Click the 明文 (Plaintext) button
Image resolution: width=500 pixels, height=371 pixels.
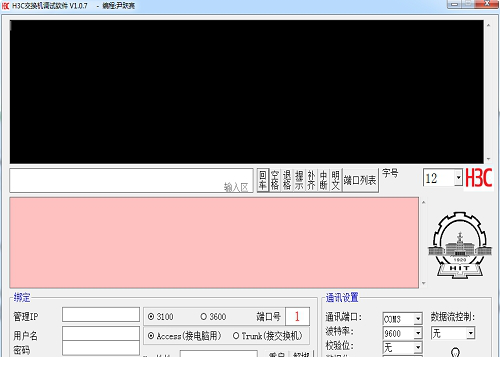pos(335,180)
